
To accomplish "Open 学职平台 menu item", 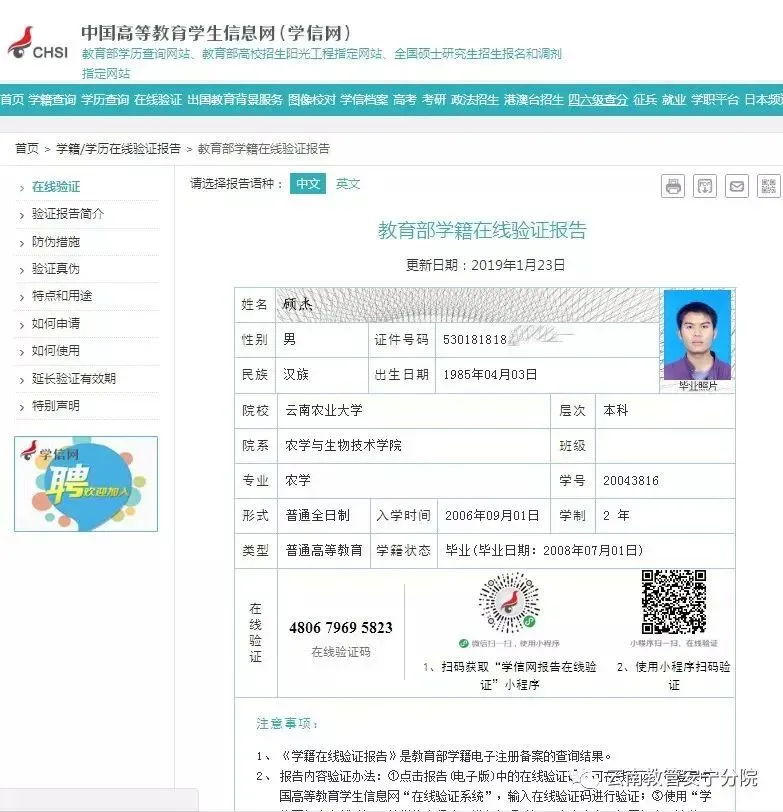I will click(x=715, y=99).
